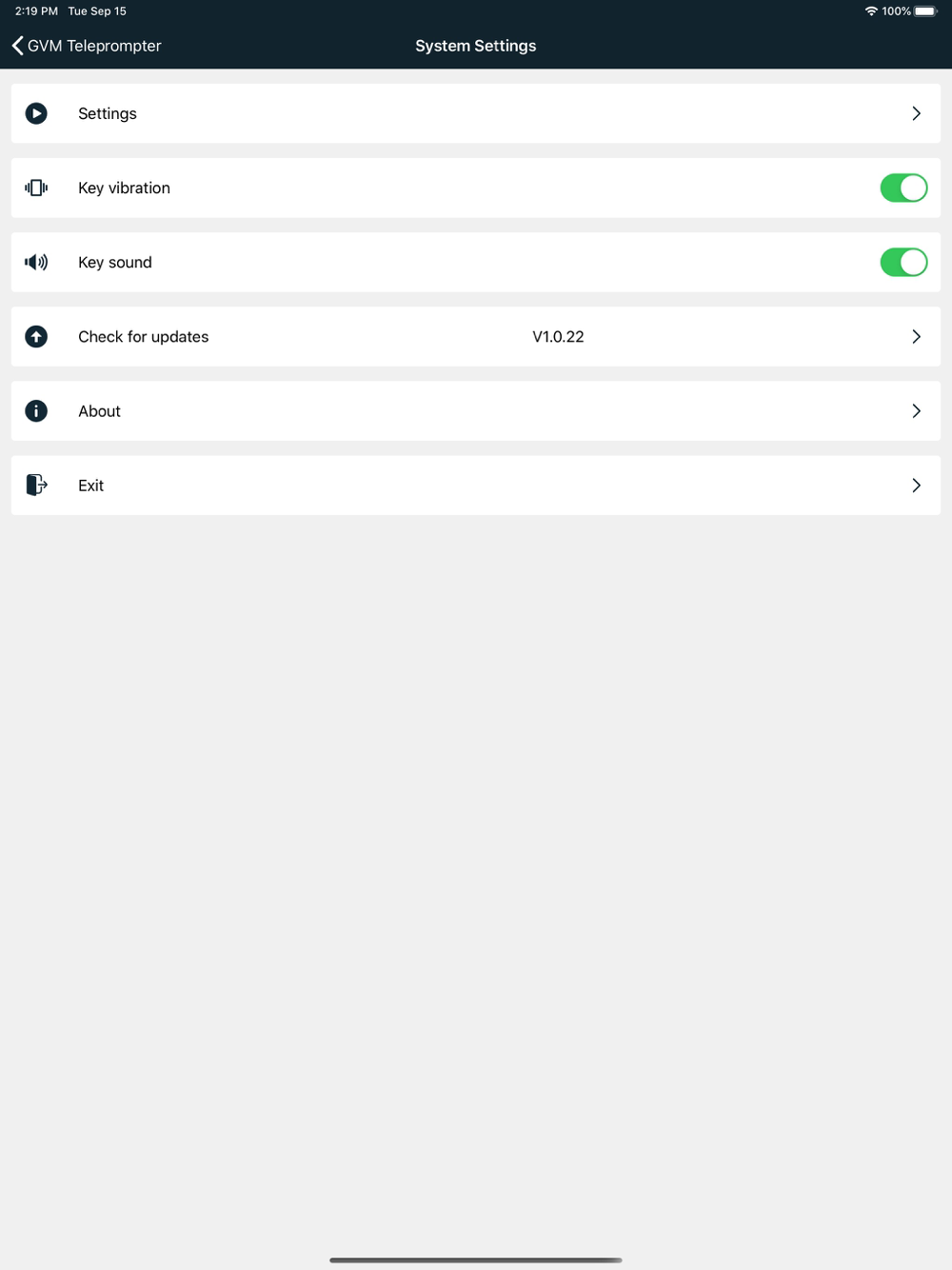952x1270 pixels.
Task: Disable the Key vibration switch
Action: click(902, 188)
